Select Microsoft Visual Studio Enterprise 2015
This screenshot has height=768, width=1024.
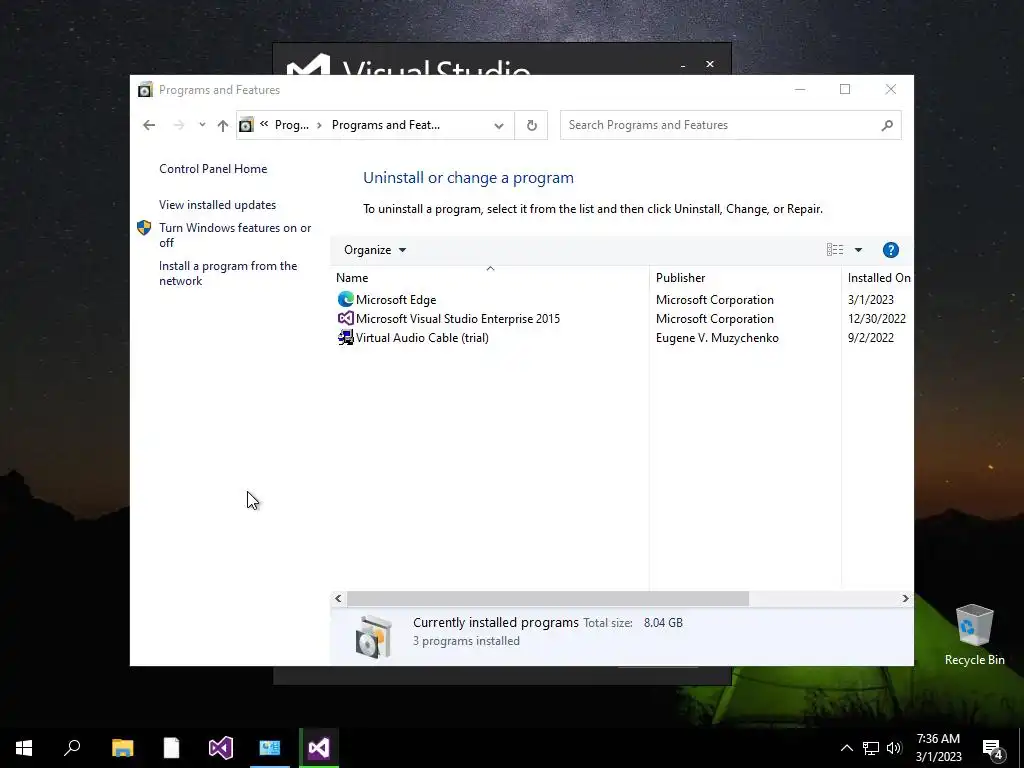click(622, 319)
